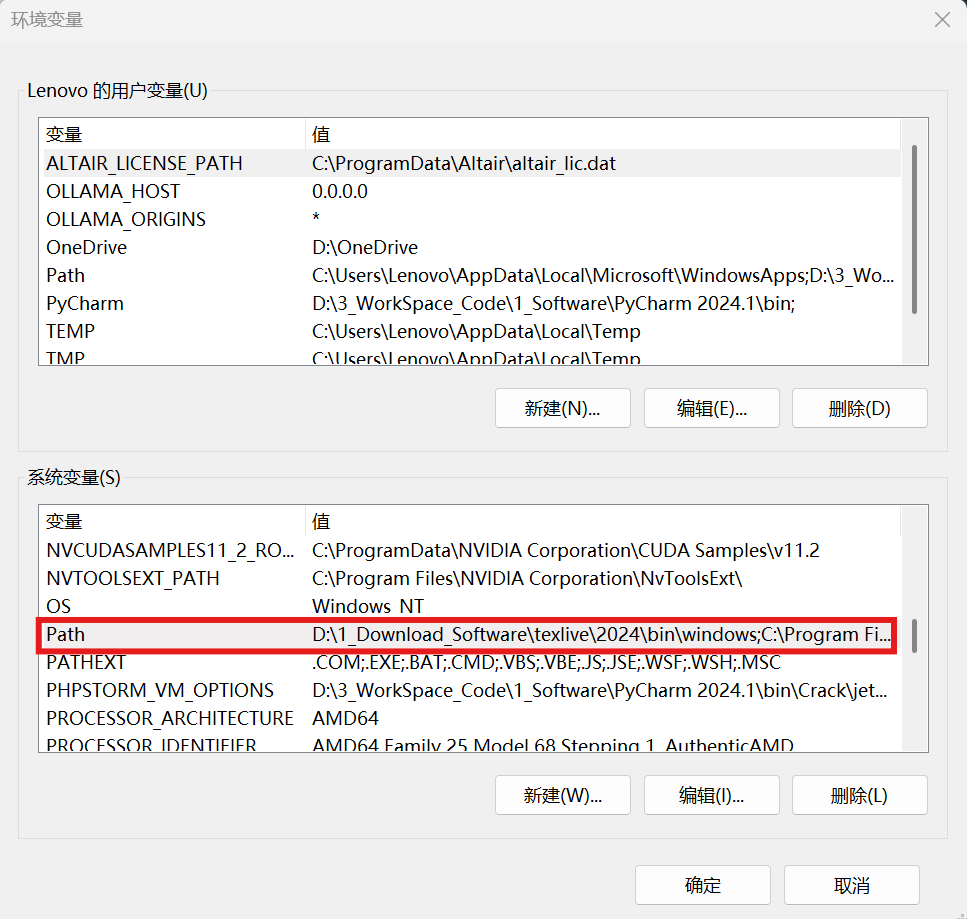Screen dimensions: 967x919
Task: Cancel the dialog with 取消
Action: tap(851, 885)
